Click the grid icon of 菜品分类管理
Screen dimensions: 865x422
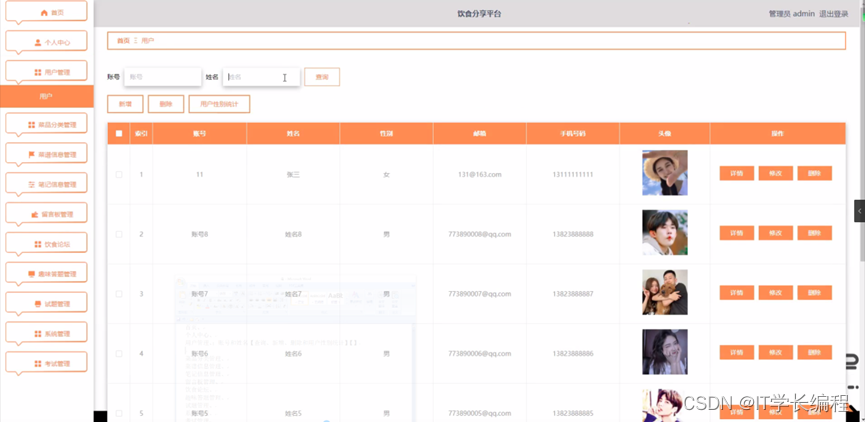31,125
